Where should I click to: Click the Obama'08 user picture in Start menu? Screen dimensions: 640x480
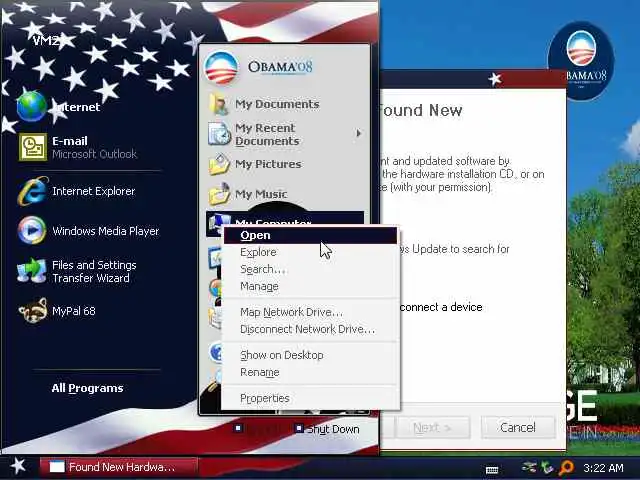pos(221,67)
